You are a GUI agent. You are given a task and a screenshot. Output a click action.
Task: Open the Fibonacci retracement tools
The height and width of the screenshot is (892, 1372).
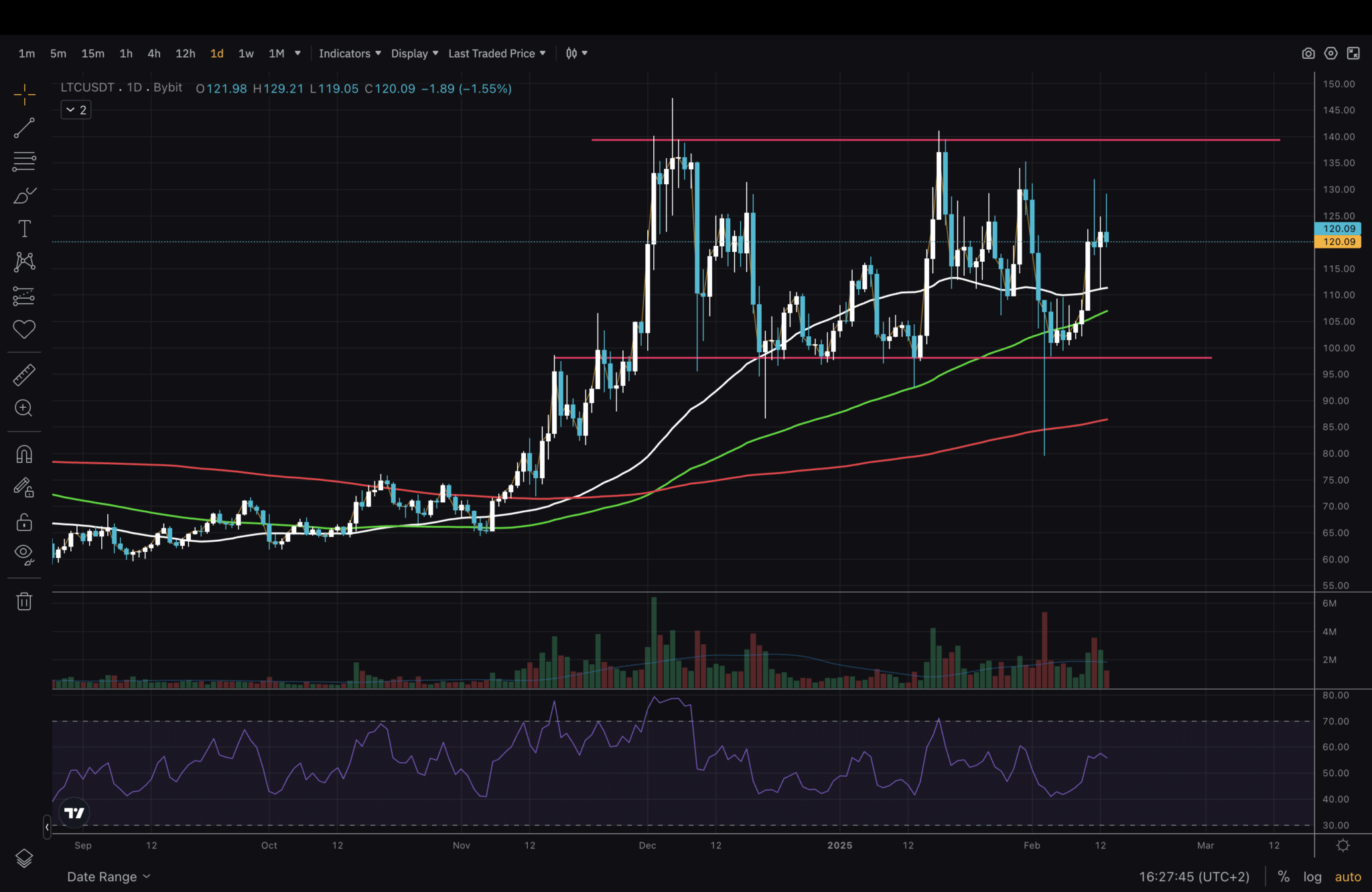24,161
